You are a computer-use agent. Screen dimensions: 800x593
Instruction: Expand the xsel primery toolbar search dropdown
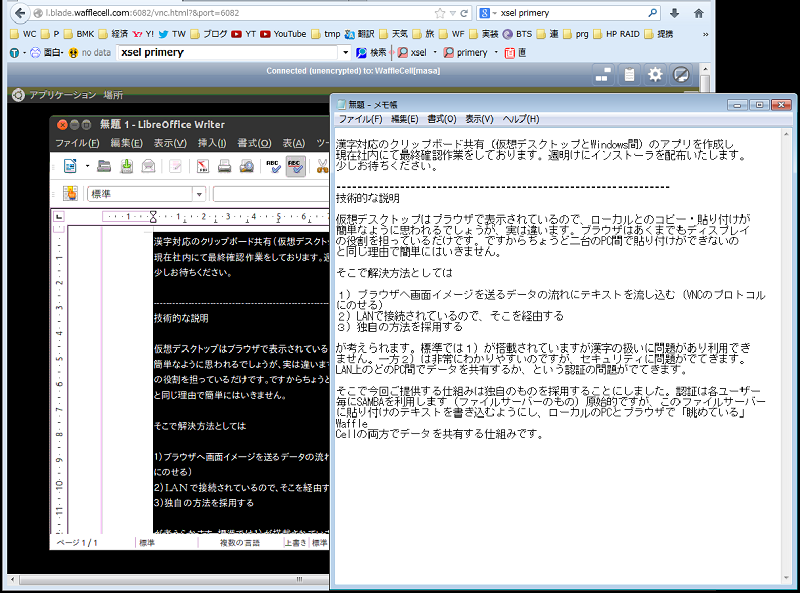click(345, 52)
